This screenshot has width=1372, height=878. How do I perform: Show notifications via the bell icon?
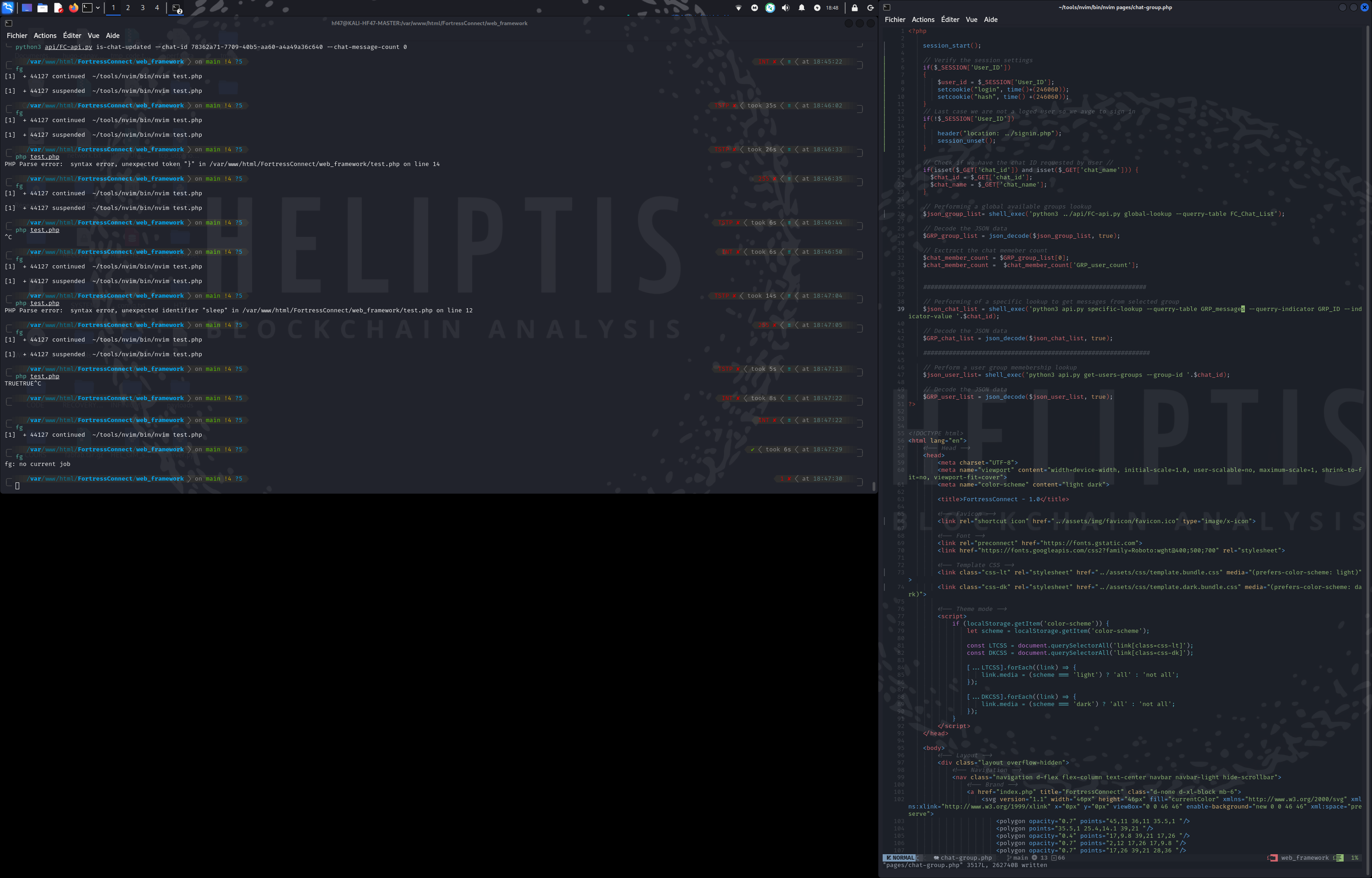[801, 7]
